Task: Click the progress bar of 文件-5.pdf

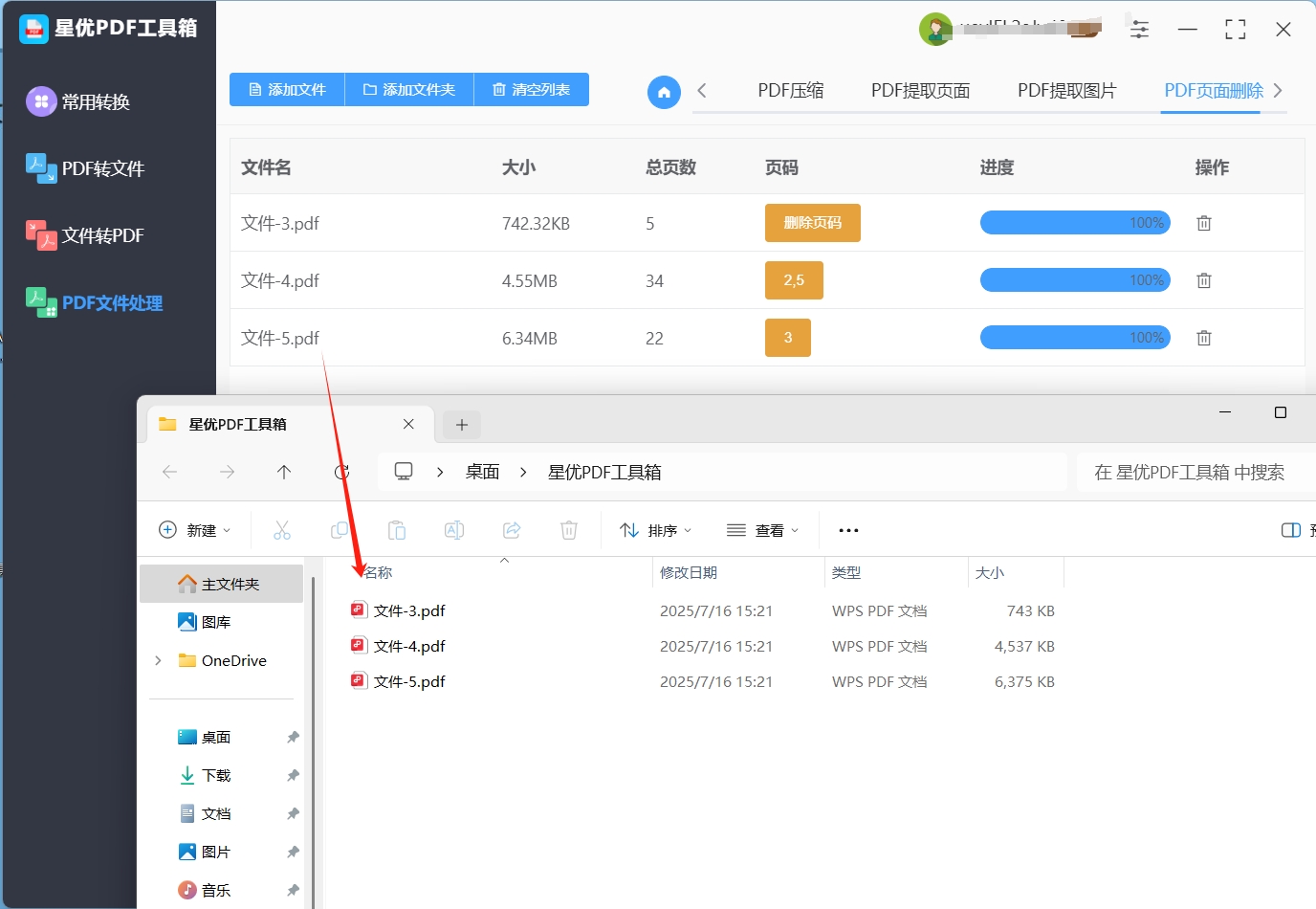Action: 1075,338
